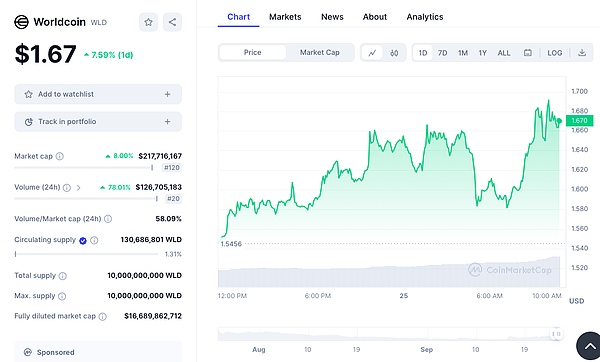This screenshot has height=362, width=600.
Task: Show Volume/Market cap info icon
Action: pyautogui.click(x=108, y=219)
